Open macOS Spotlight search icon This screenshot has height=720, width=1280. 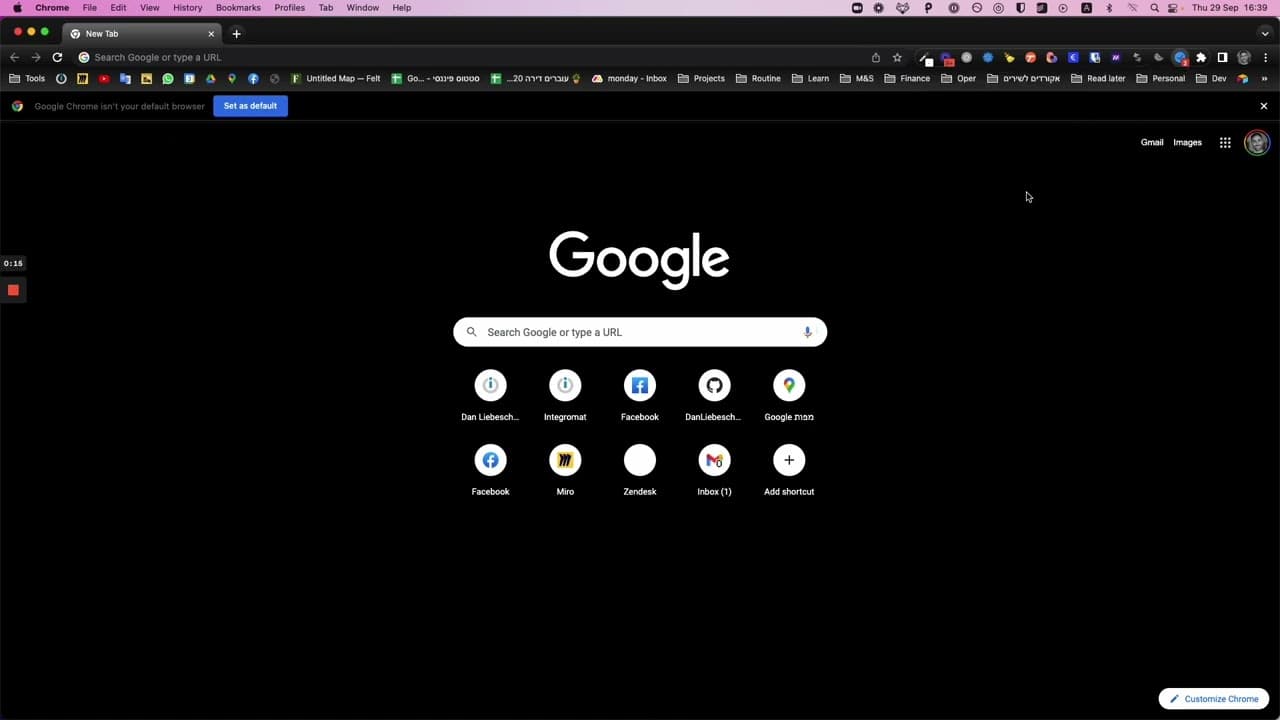point(1155,8)
